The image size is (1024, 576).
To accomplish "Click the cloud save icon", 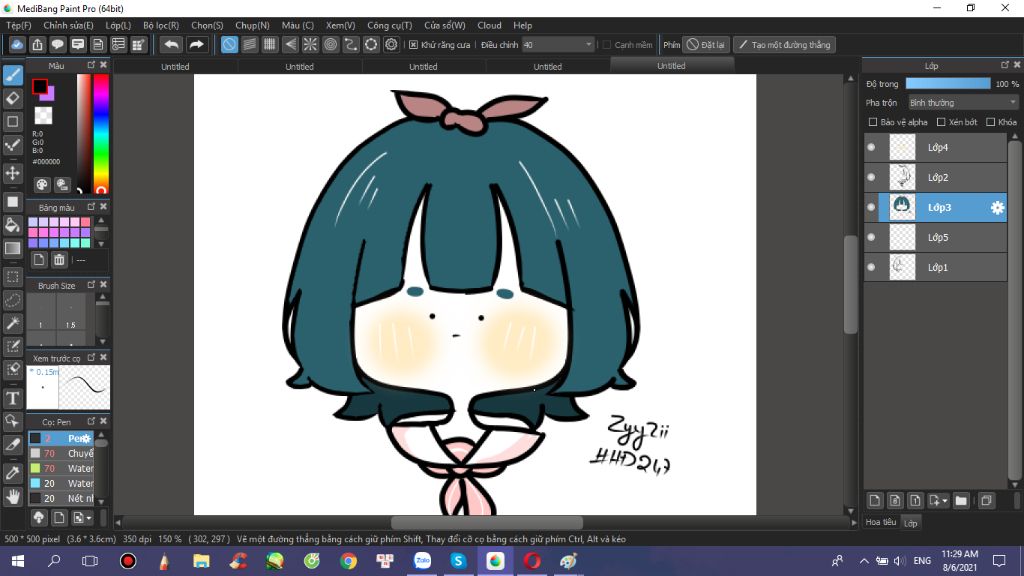I will pos(17,44).
